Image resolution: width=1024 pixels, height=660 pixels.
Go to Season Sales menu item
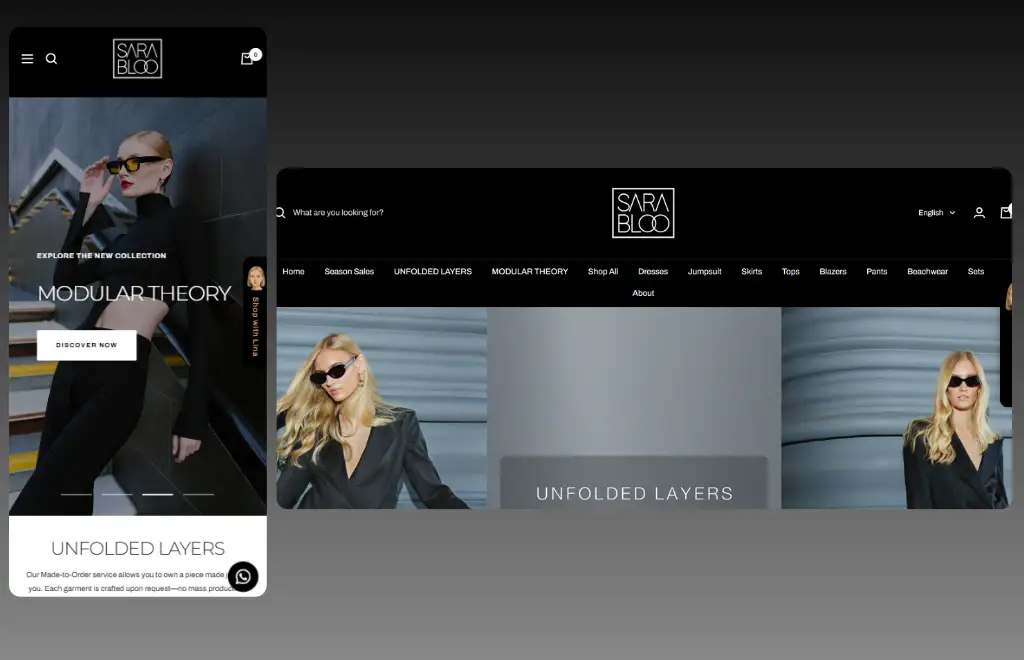click(x=349, y=272)
